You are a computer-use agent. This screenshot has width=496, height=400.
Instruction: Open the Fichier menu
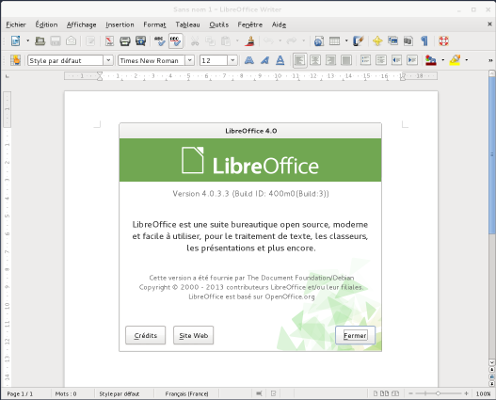[16, 25]
